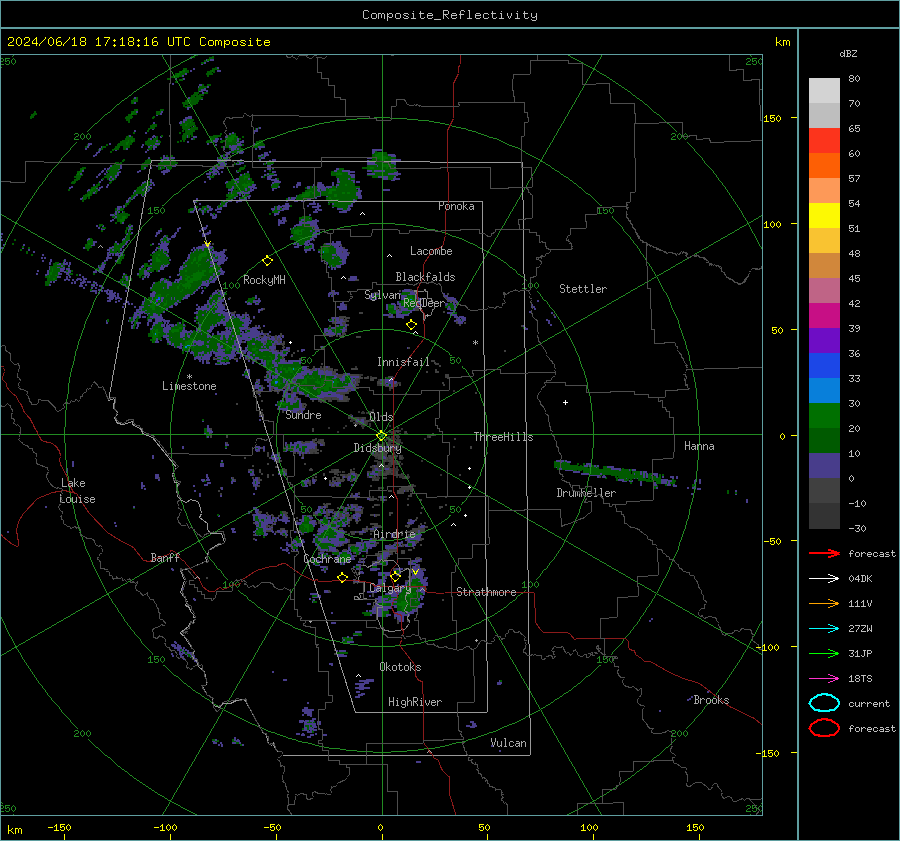
Task: Click the Okotoks city label
Action: (400, 667)
